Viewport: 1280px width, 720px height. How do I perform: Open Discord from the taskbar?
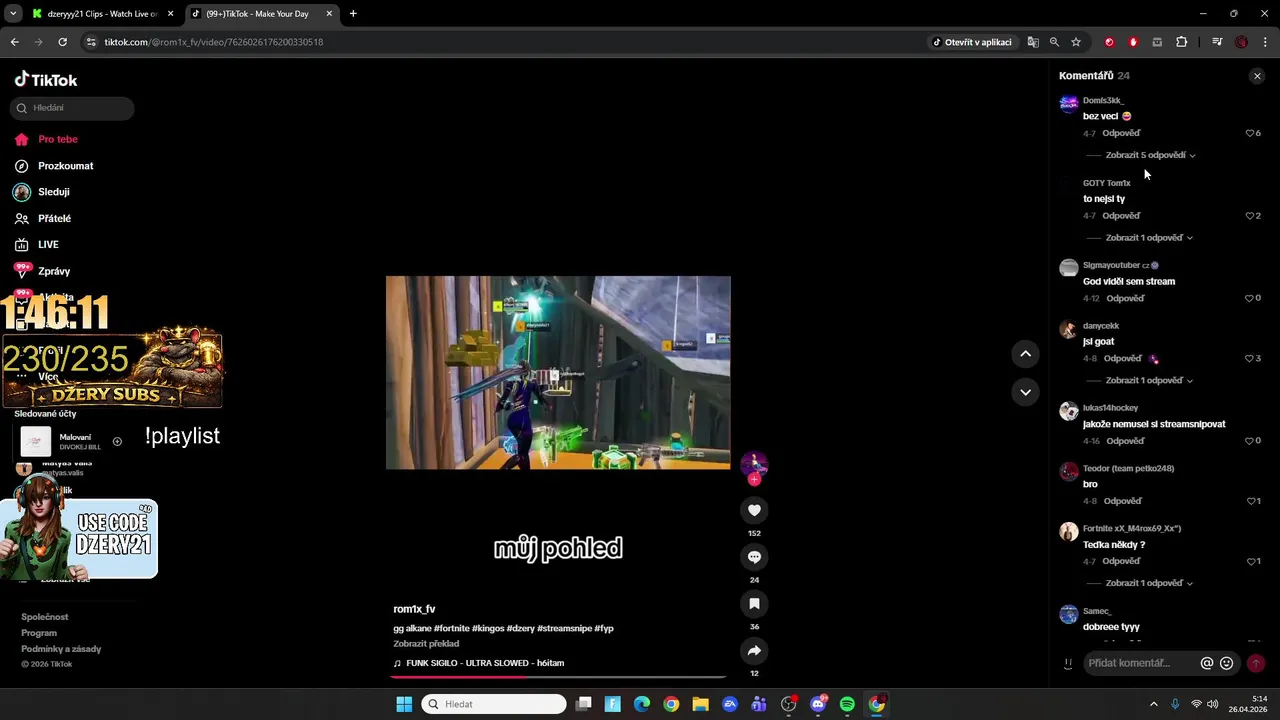818,704
